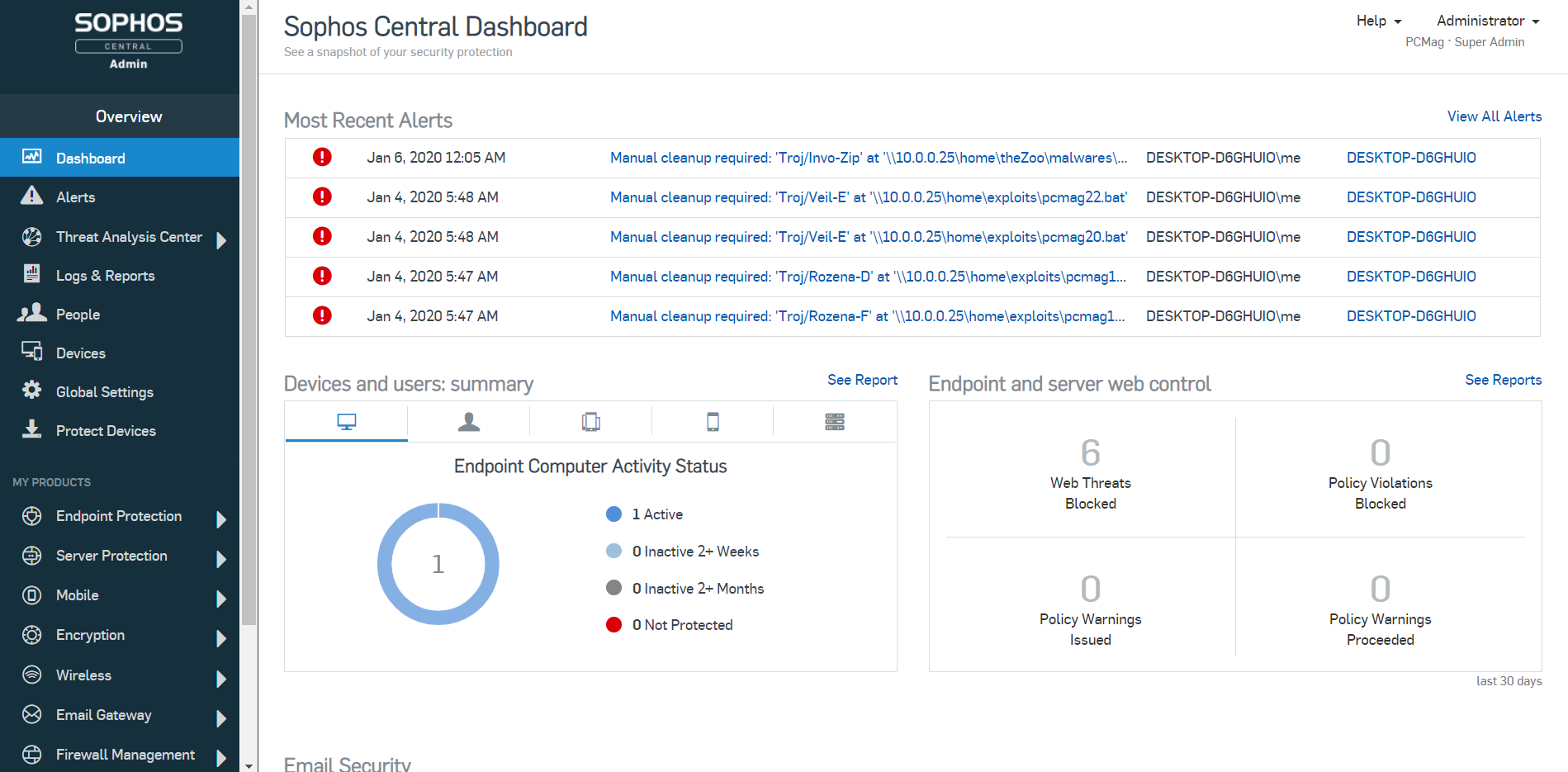The height and width of the screenshot is (772, 1568).
Task: Click red alert icon for Troj/Rozena-F row
Action: 322,315
